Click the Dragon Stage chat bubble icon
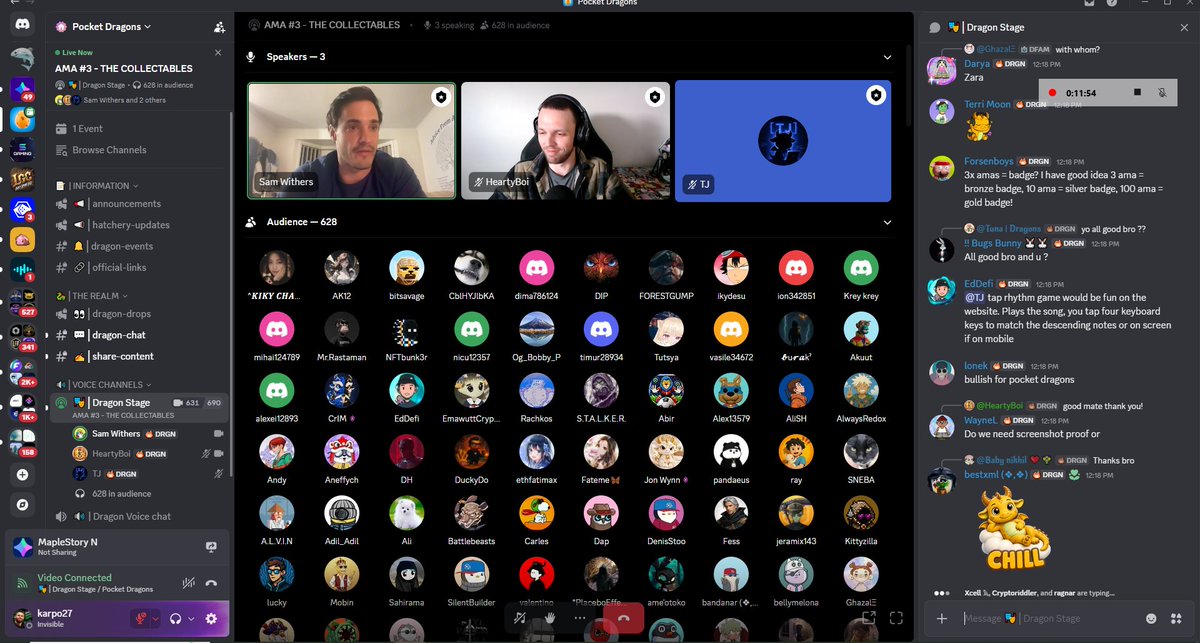 (x=934, y=28)
